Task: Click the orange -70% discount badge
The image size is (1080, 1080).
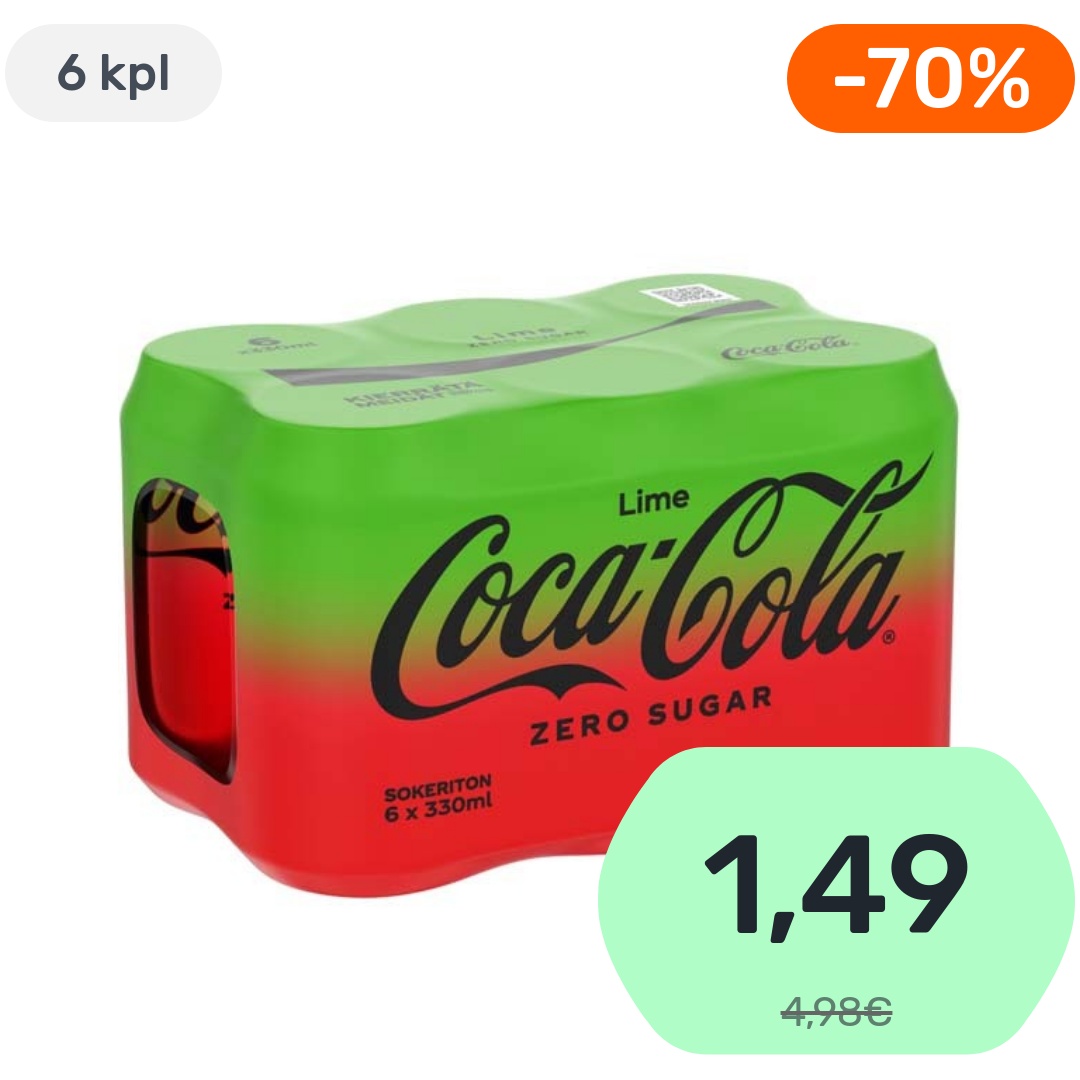Action: [931, 78]
